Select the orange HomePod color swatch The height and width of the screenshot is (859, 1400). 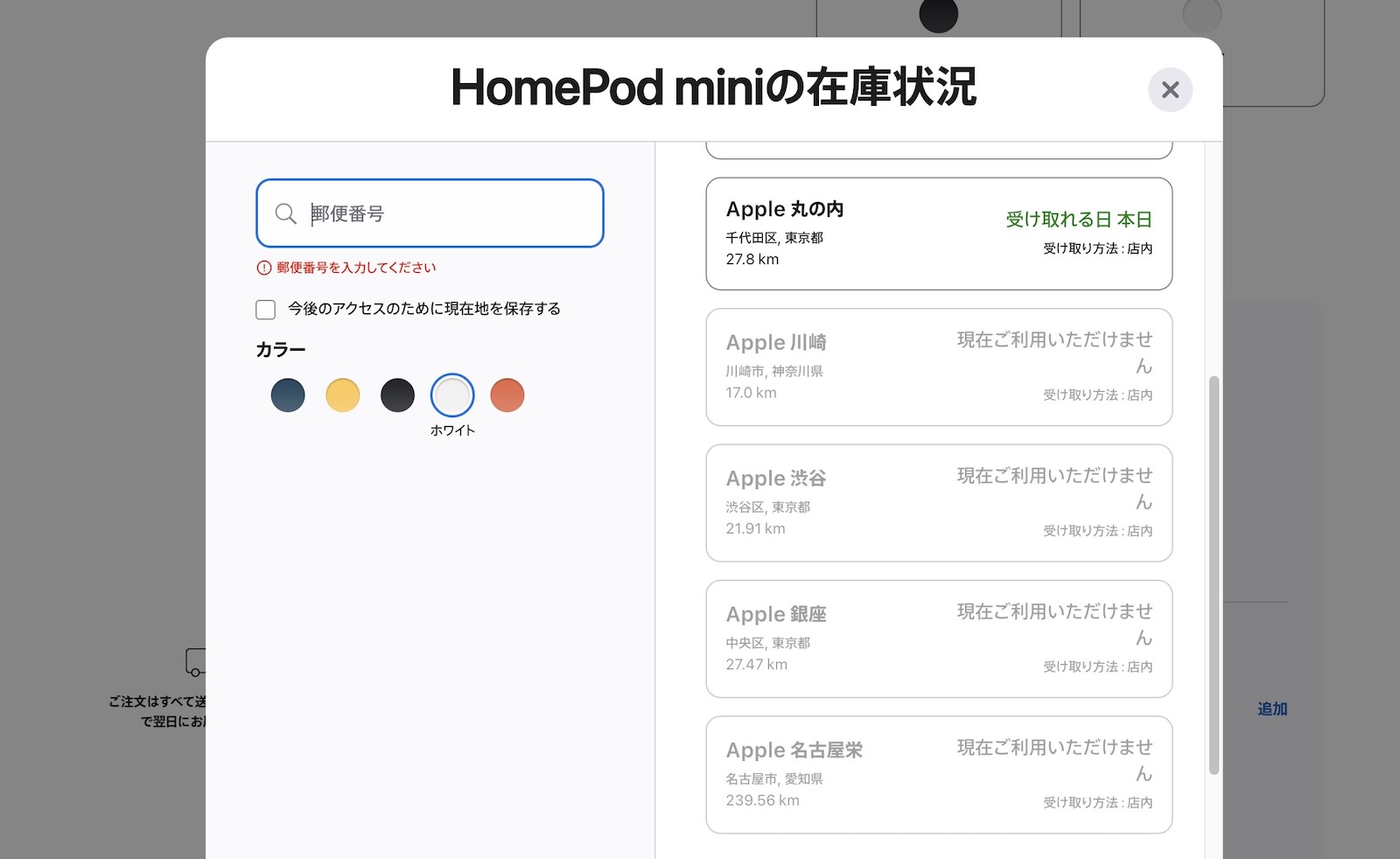507,395
